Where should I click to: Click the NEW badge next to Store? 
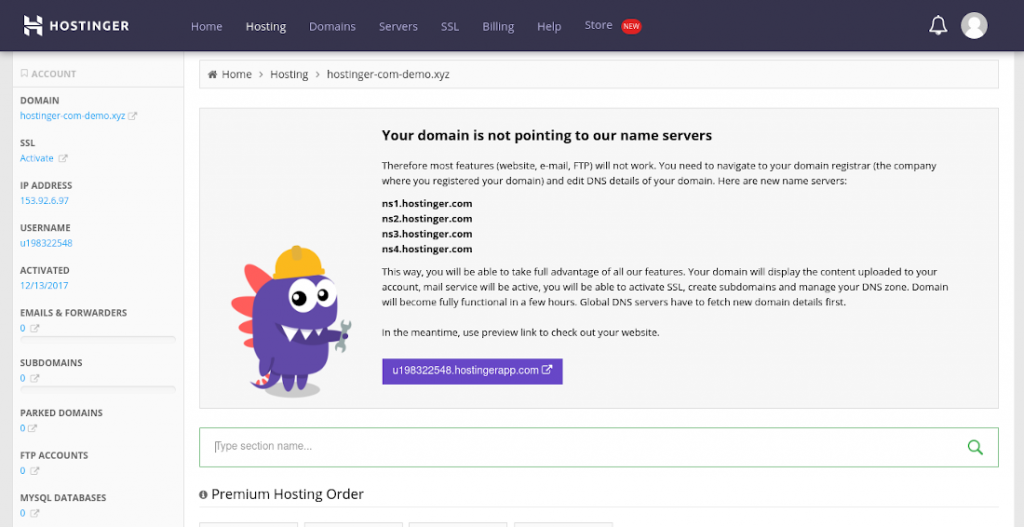[x=631, y=26]
